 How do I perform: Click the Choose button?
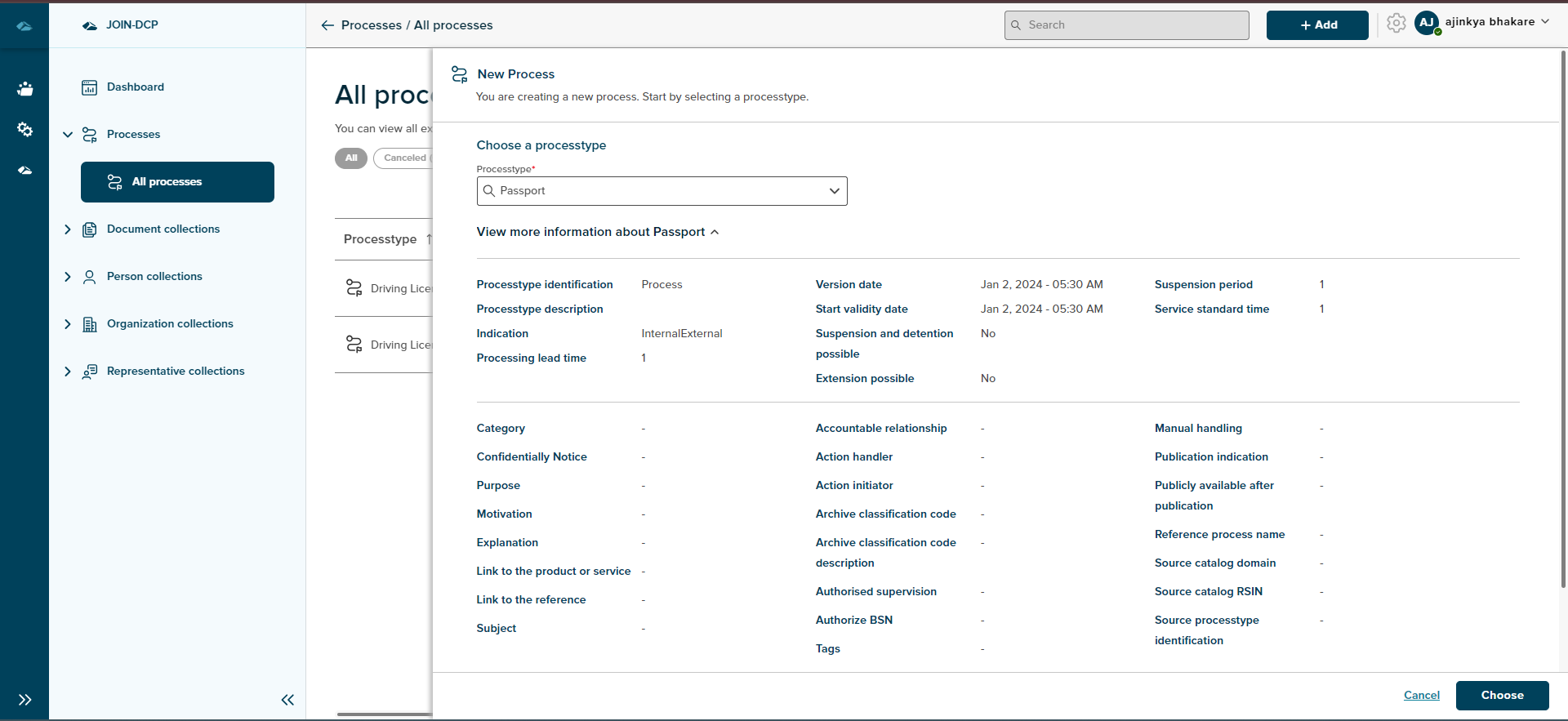coord(1502,696)
